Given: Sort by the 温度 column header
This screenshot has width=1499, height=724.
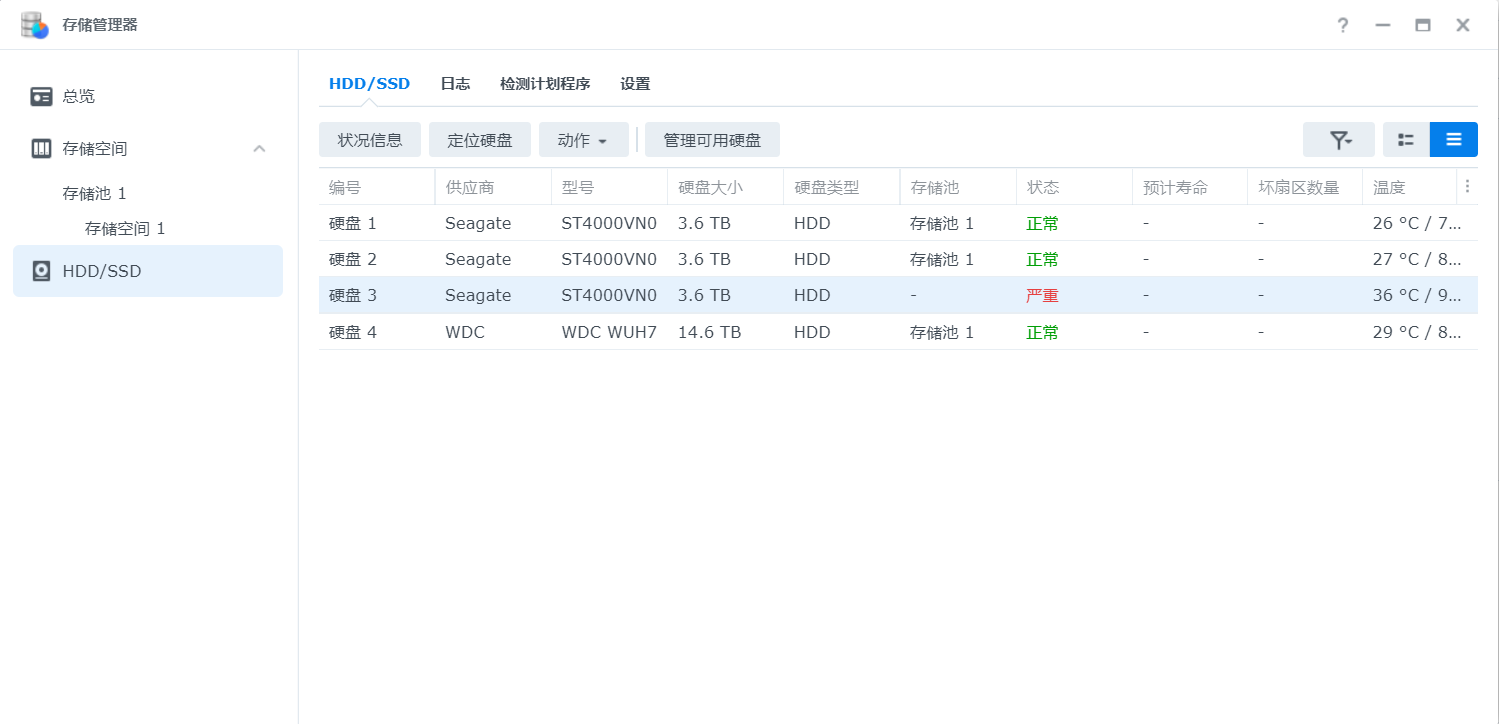Looking at the screenshot, I should 1409,187.
